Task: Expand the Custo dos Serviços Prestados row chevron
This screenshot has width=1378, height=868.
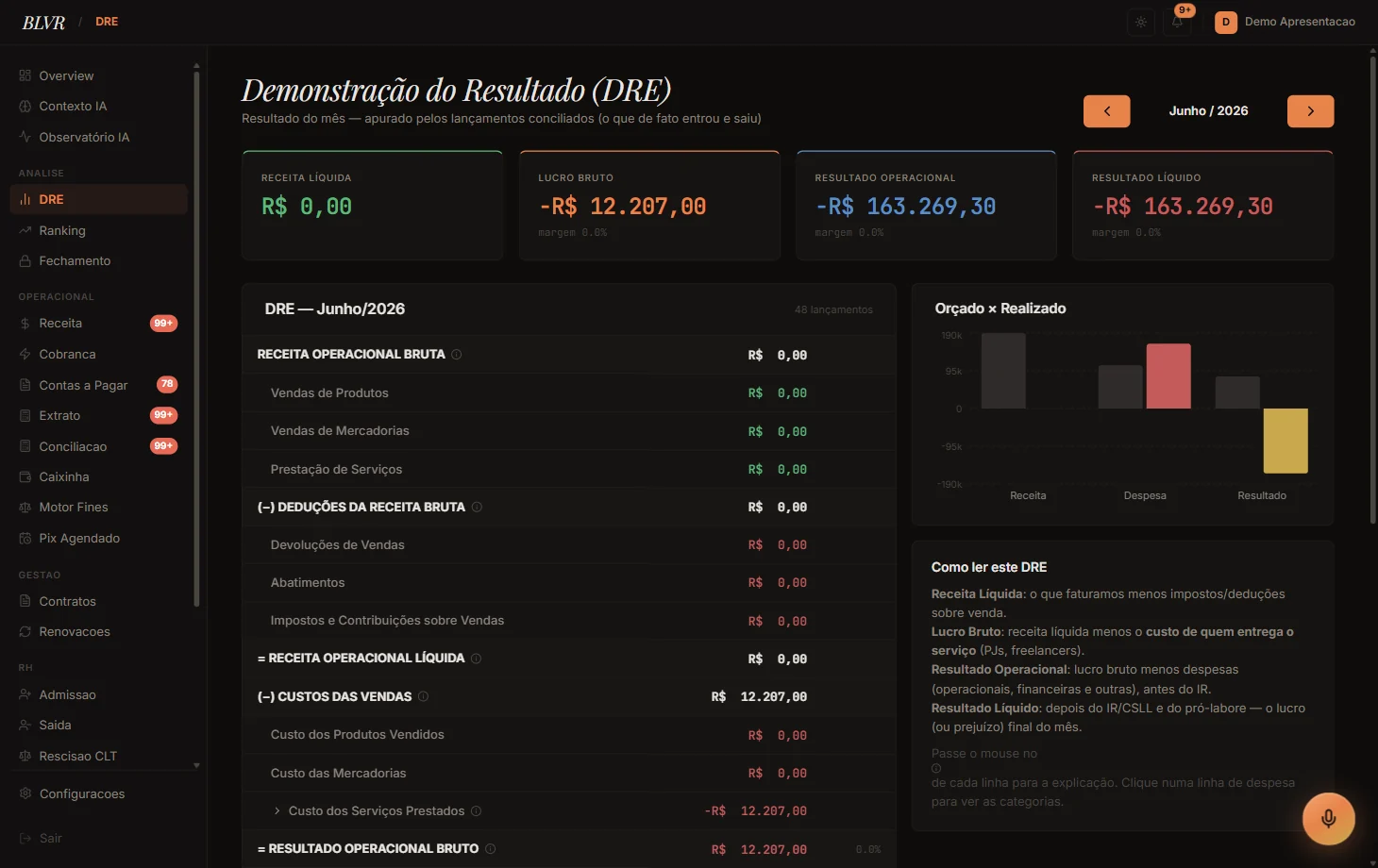Action: [x=277, y=810]
